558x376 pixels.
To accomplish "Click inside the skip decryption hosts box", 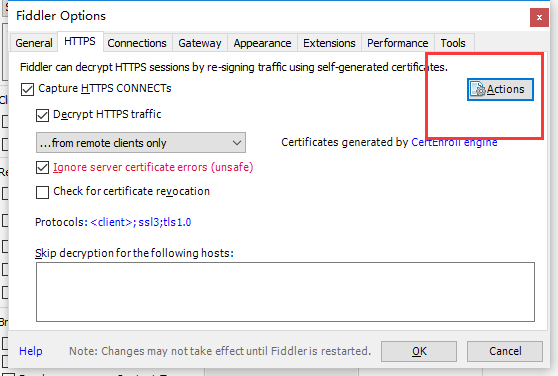I will (x=285, y=292).
